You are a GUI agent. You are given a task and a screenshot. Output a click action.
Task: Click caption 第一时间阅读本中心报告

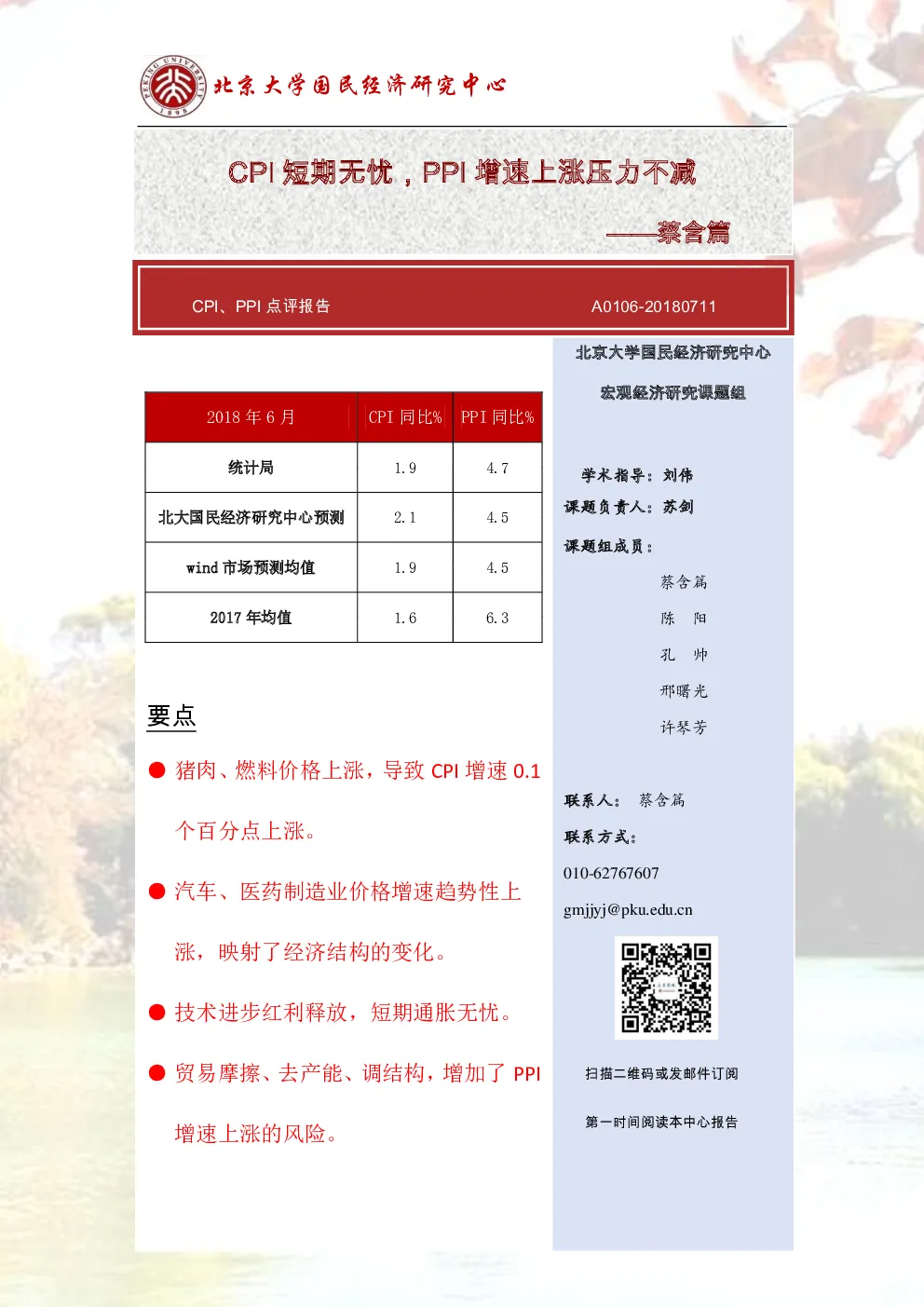point(661,1123)
